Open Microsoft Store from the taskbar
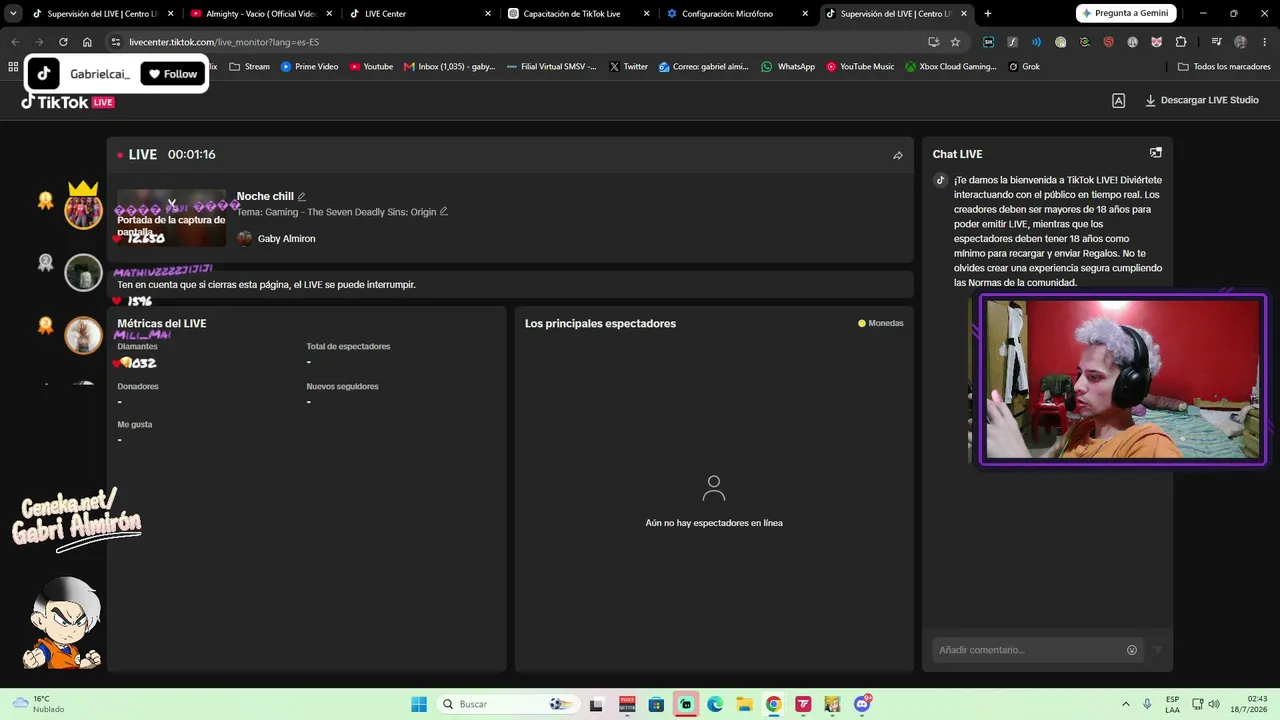The height and width of the screenshot is (720, 1280). (x=656, y=704)
